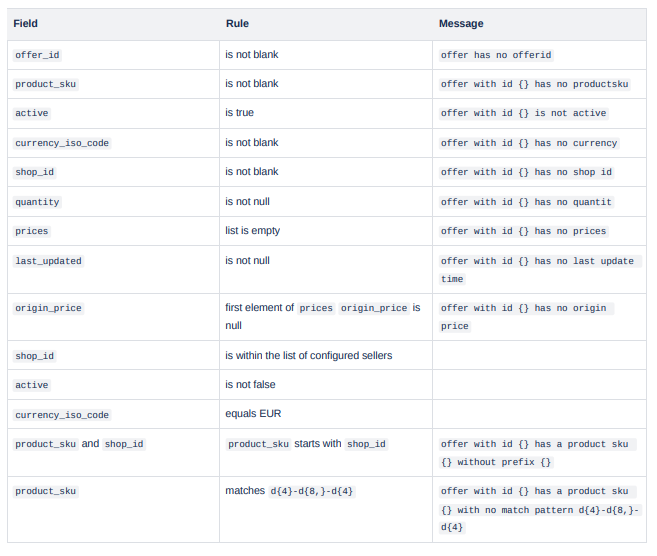Click "is within the list of configured sellers"
This screenshot has width=657, height=556.
point(308,356)
